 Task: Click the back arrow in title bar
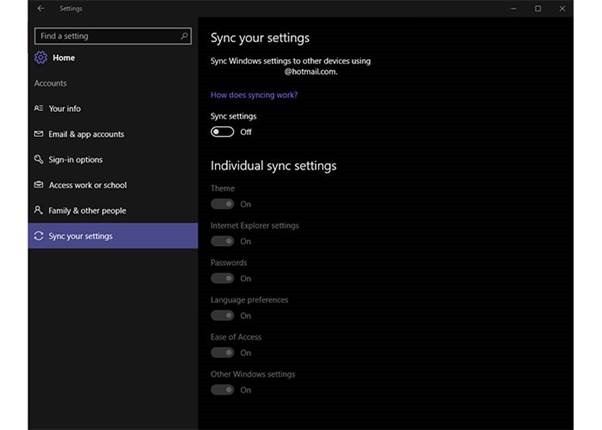(40, 9)
